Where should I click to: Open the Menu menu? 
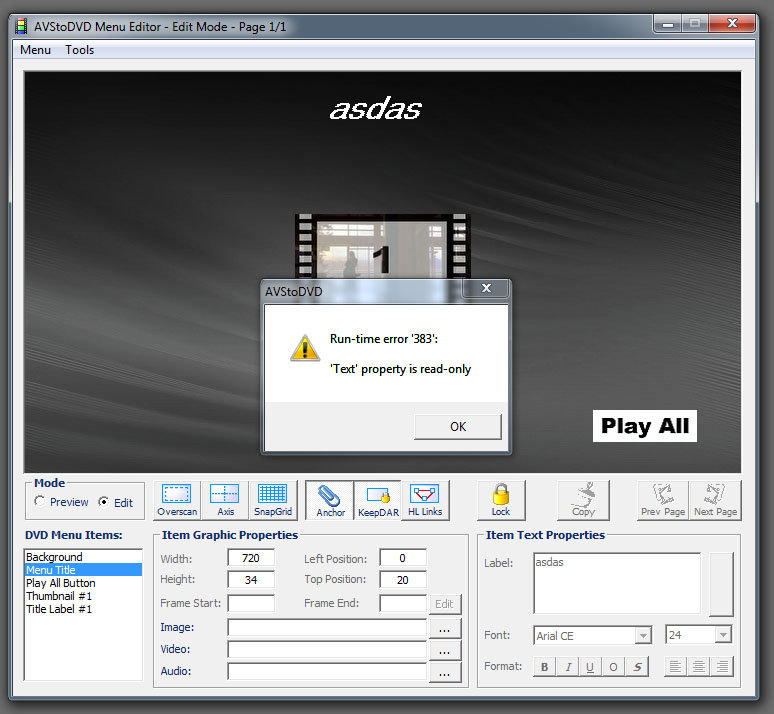36,50
